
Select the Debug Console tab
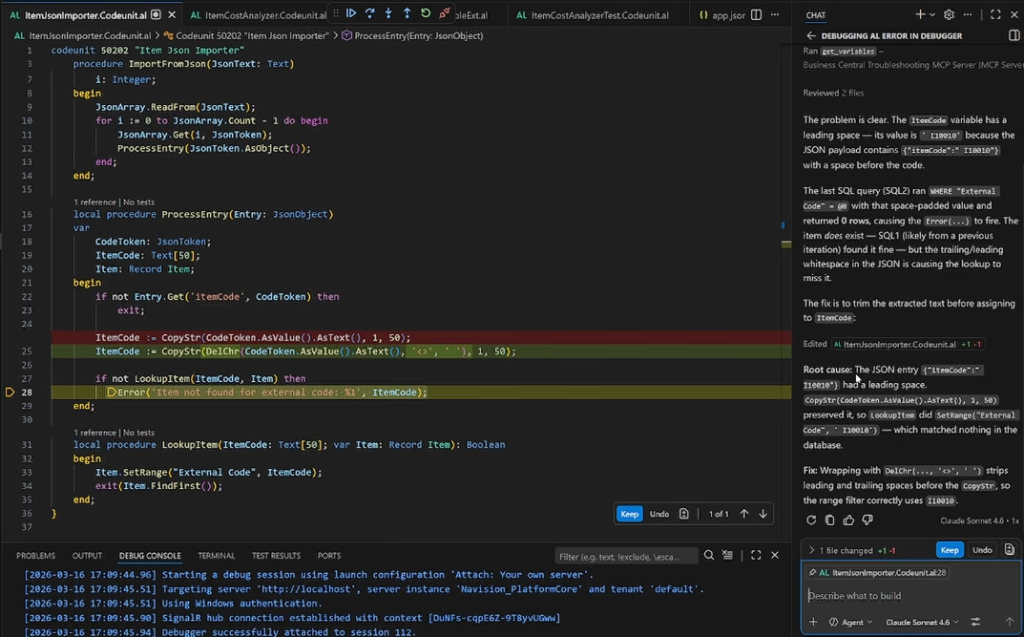150,555
